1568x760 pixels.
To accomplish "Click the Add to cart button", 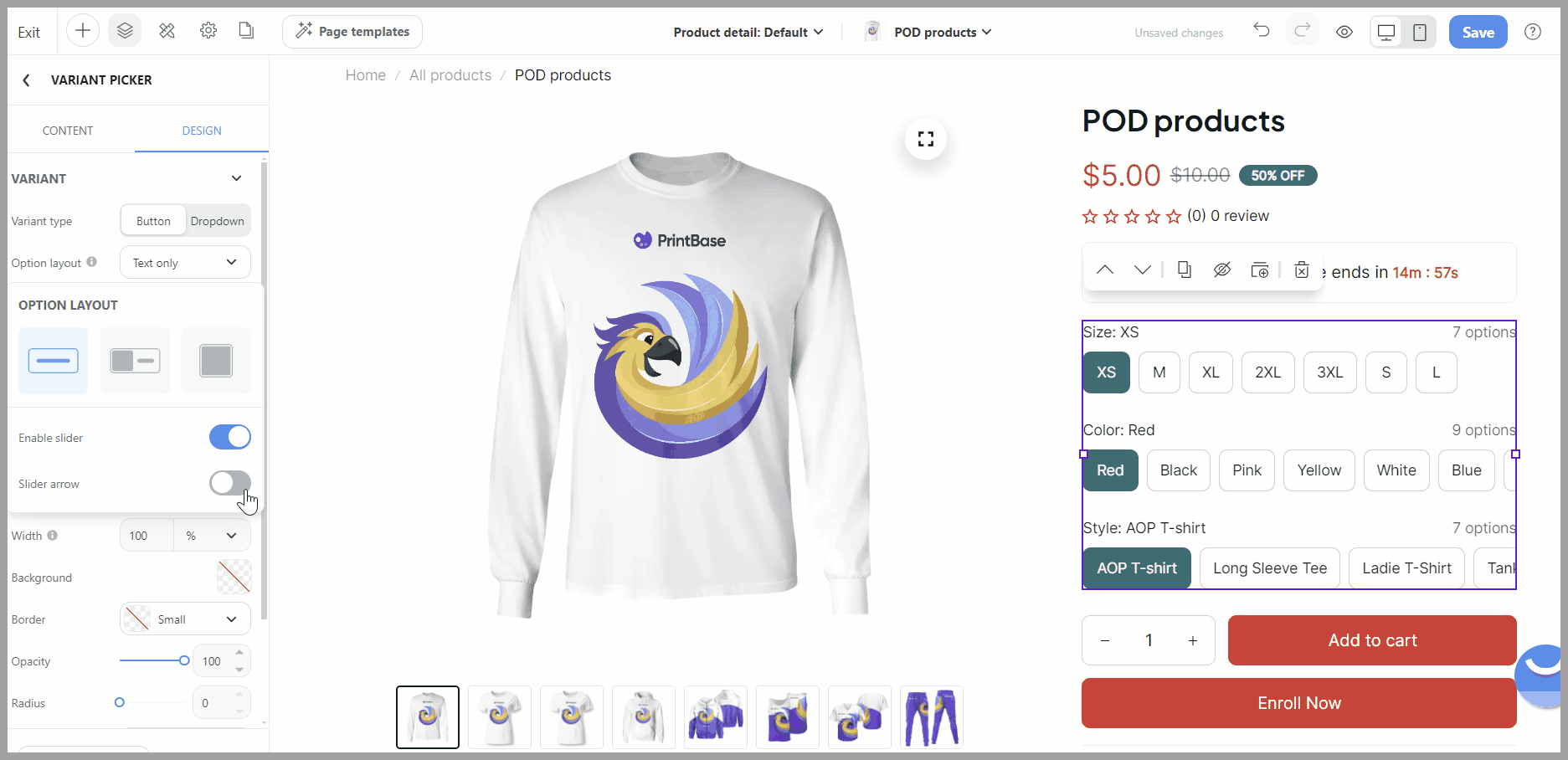I will pyautogui.click(x=1372, y=640).
